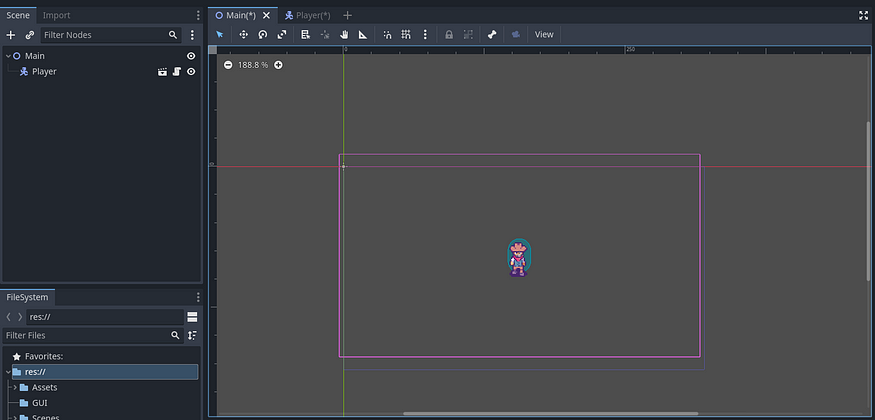Switch to the Import tab
The height and width of the screenshot is (420, 875).
pos(56,15)
